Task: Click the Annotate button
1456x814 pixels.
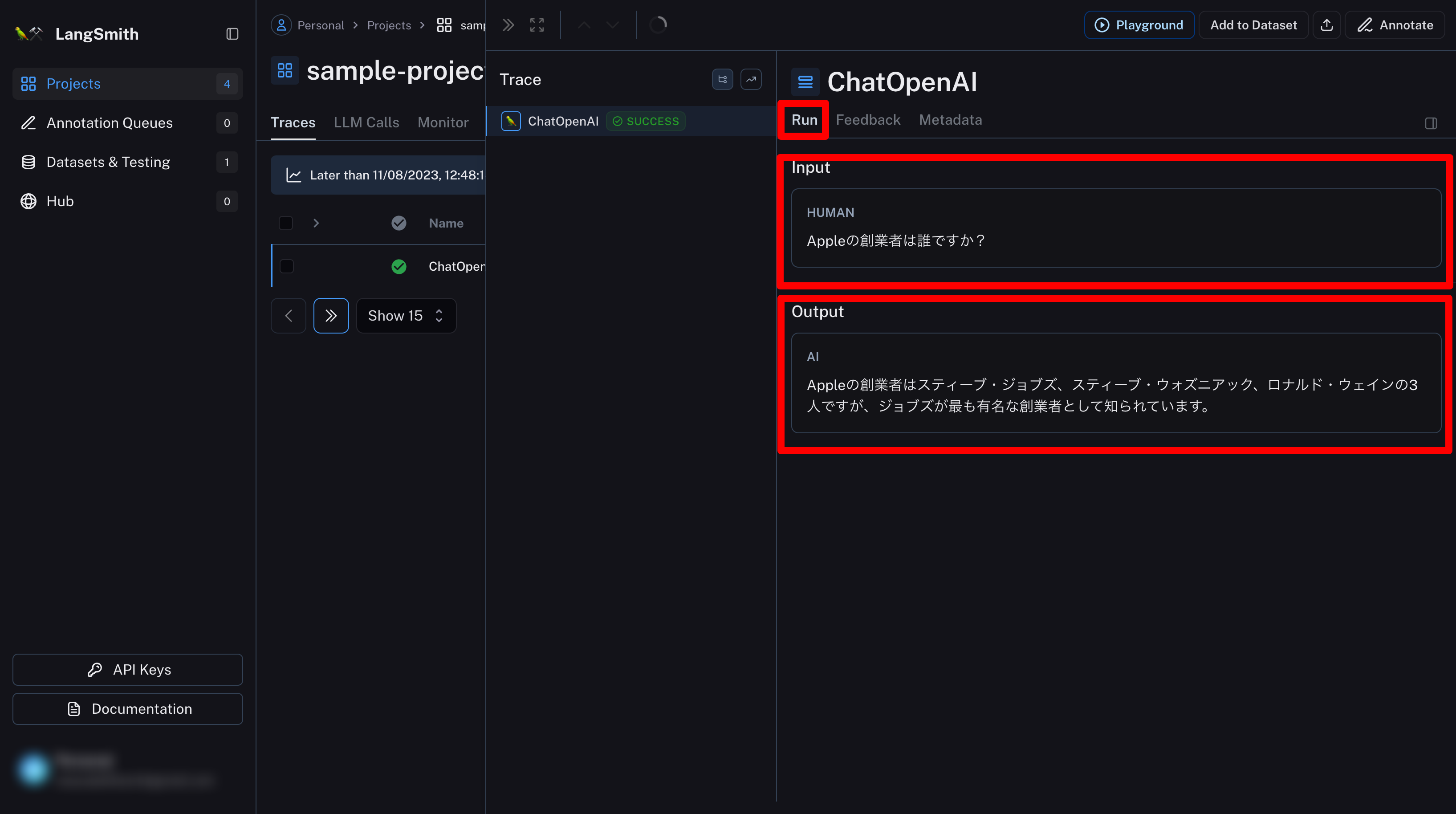Action: 1395,25
